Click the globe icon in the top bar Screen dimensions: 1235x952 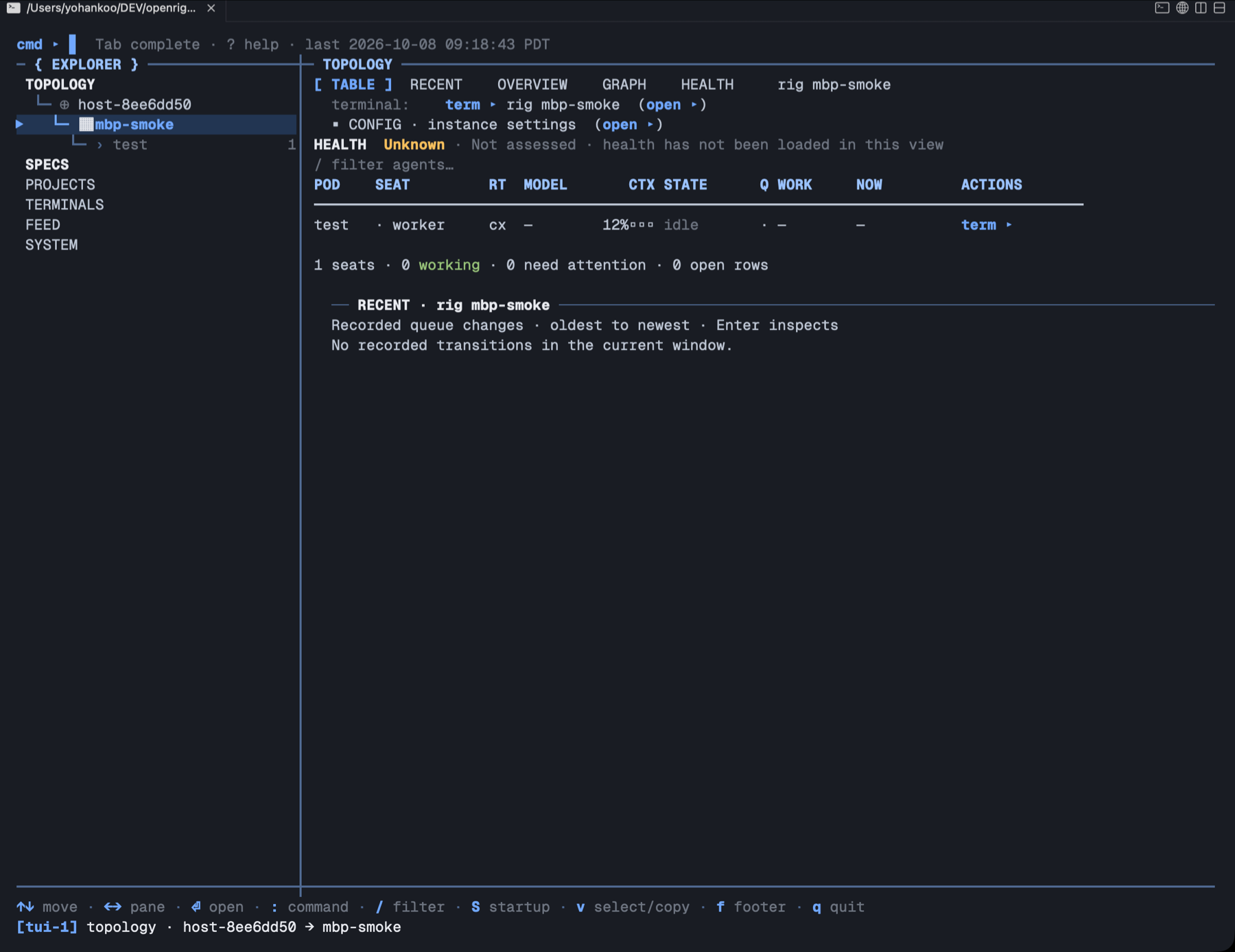(1182, 8)
